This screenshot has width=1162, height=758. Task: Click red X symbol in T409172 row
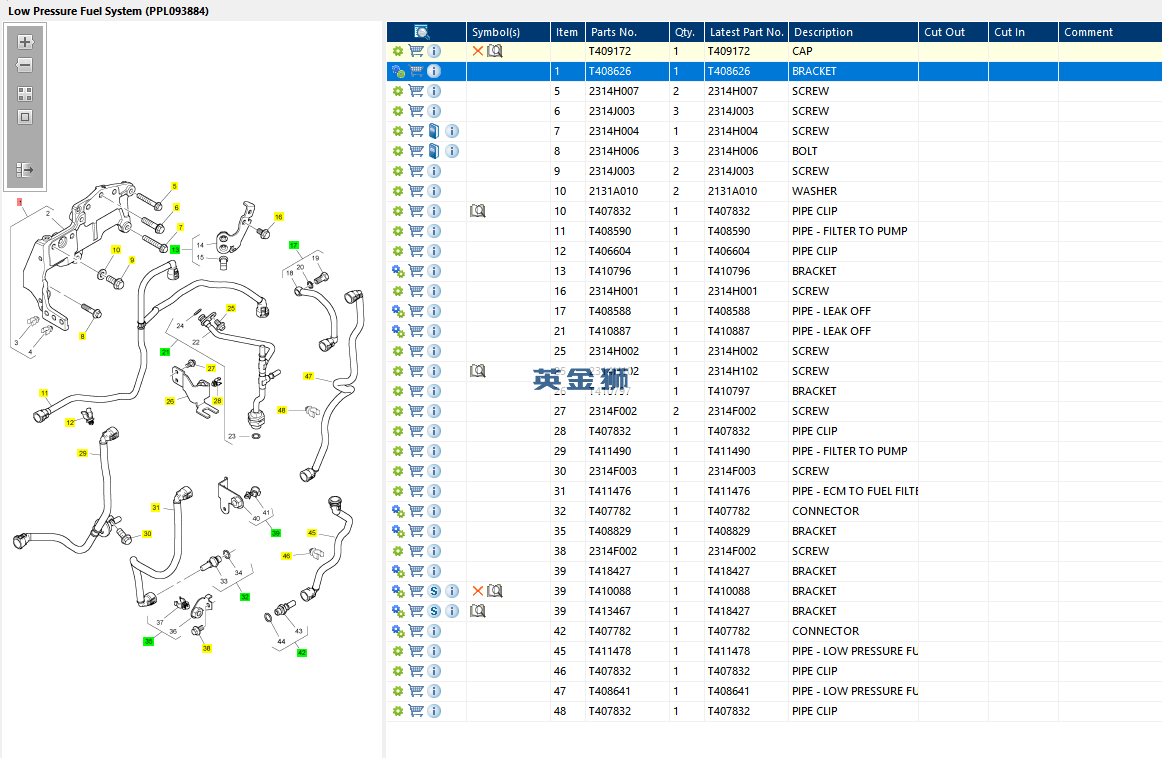pos(478,51)
